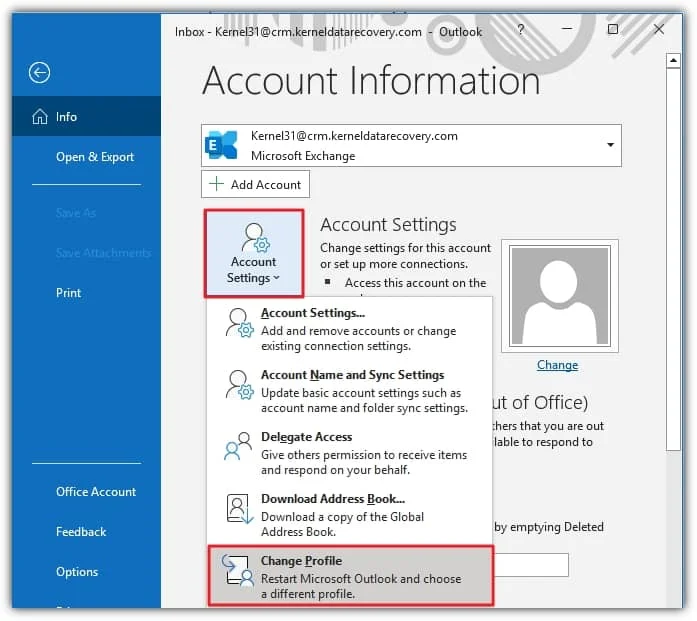
Task: Maximize the Outlook window
Action: 613,29
